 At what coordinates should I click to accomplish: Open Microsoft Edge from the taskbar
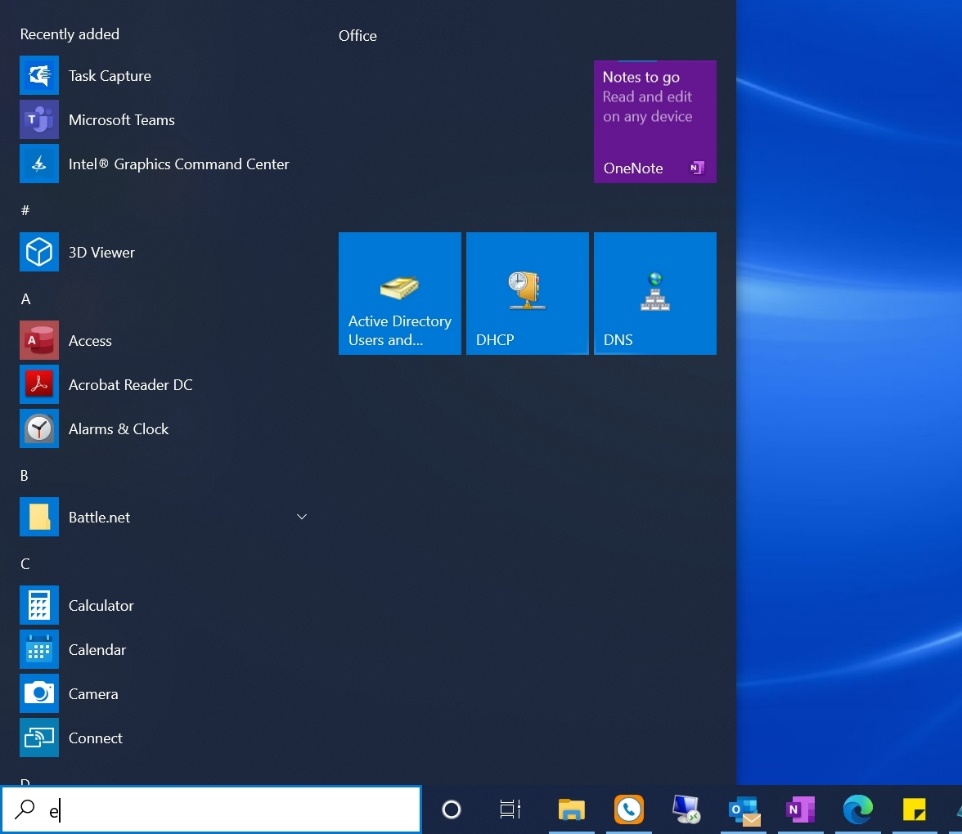click(858, 809)
